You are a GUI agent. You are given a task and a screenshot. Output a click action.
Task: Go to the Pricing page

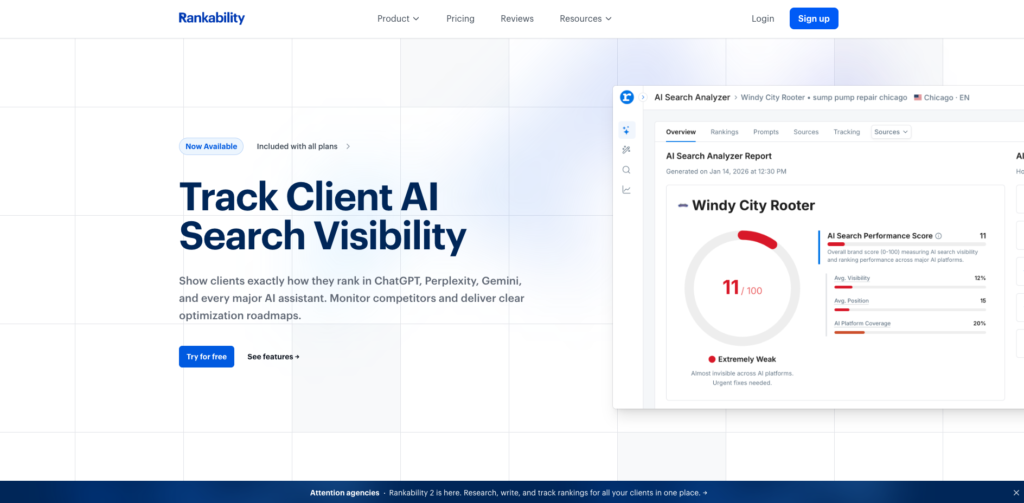point(460,18)
